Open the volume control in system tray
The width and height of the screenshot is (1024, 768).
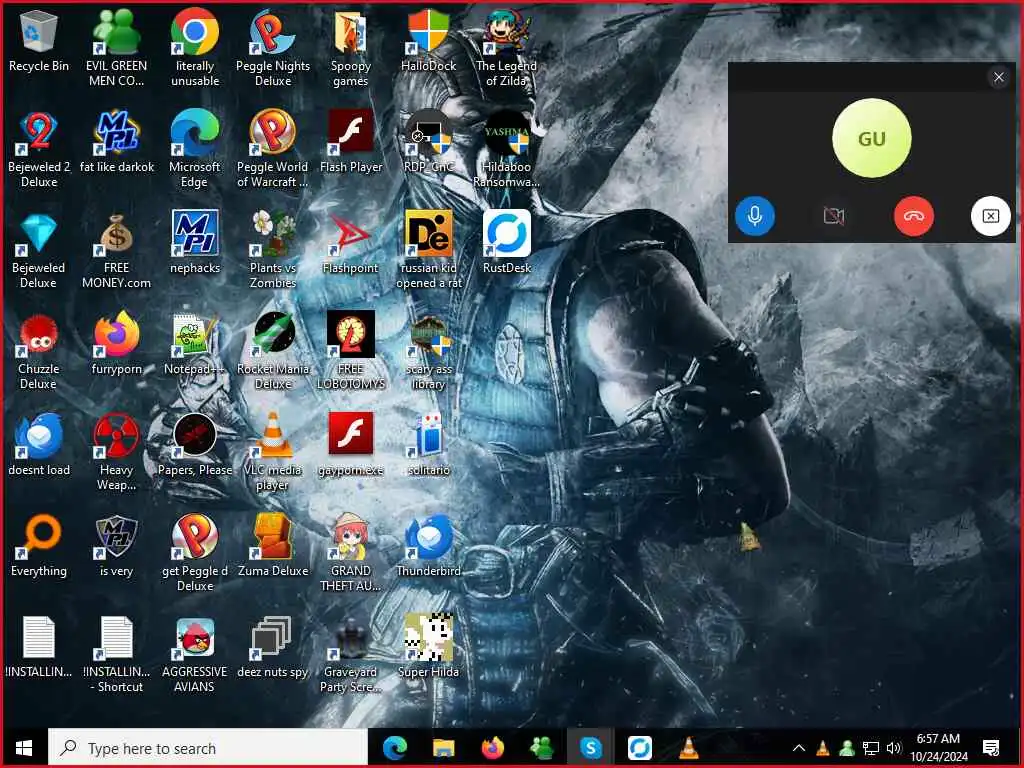(894, 748)
